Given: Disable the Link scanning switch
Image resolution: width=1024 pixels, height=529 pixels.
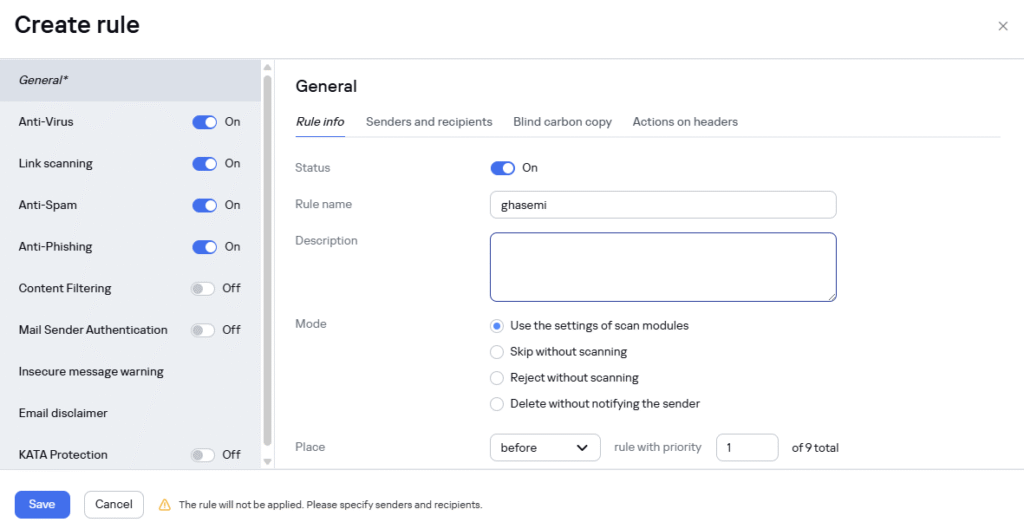Looking at the screenshot, I should 204,164.
